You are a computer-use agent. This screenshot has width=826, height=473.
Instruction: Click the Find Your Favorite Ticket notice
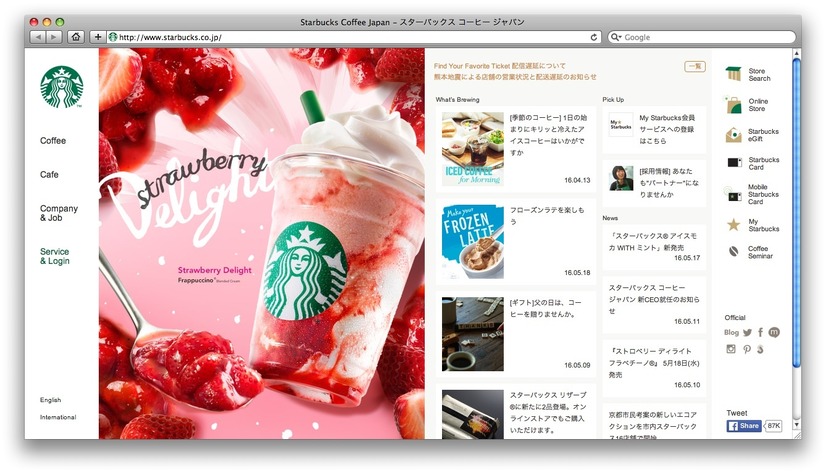click(499, 66)
